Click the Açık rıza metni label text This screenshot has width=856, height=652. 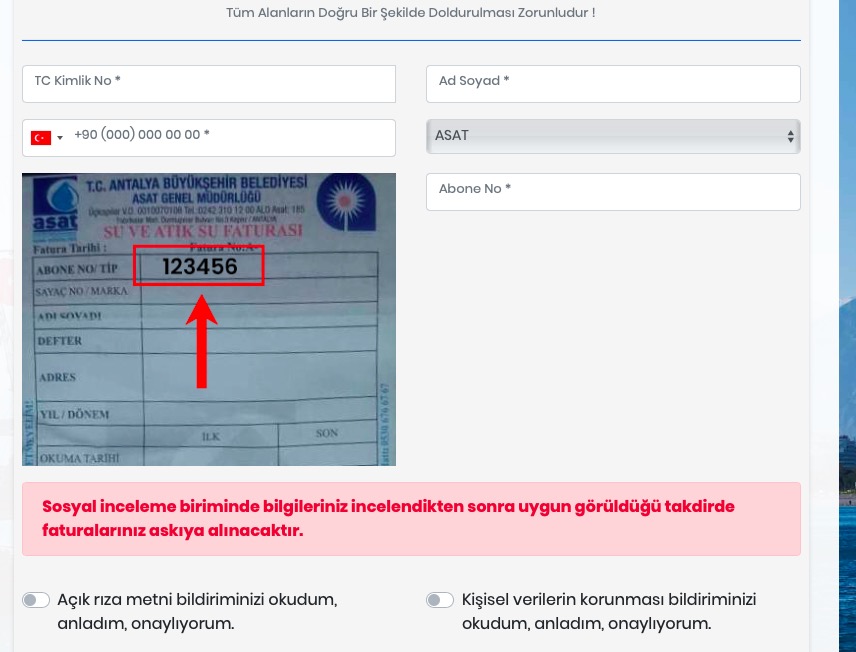pos(196,611)
